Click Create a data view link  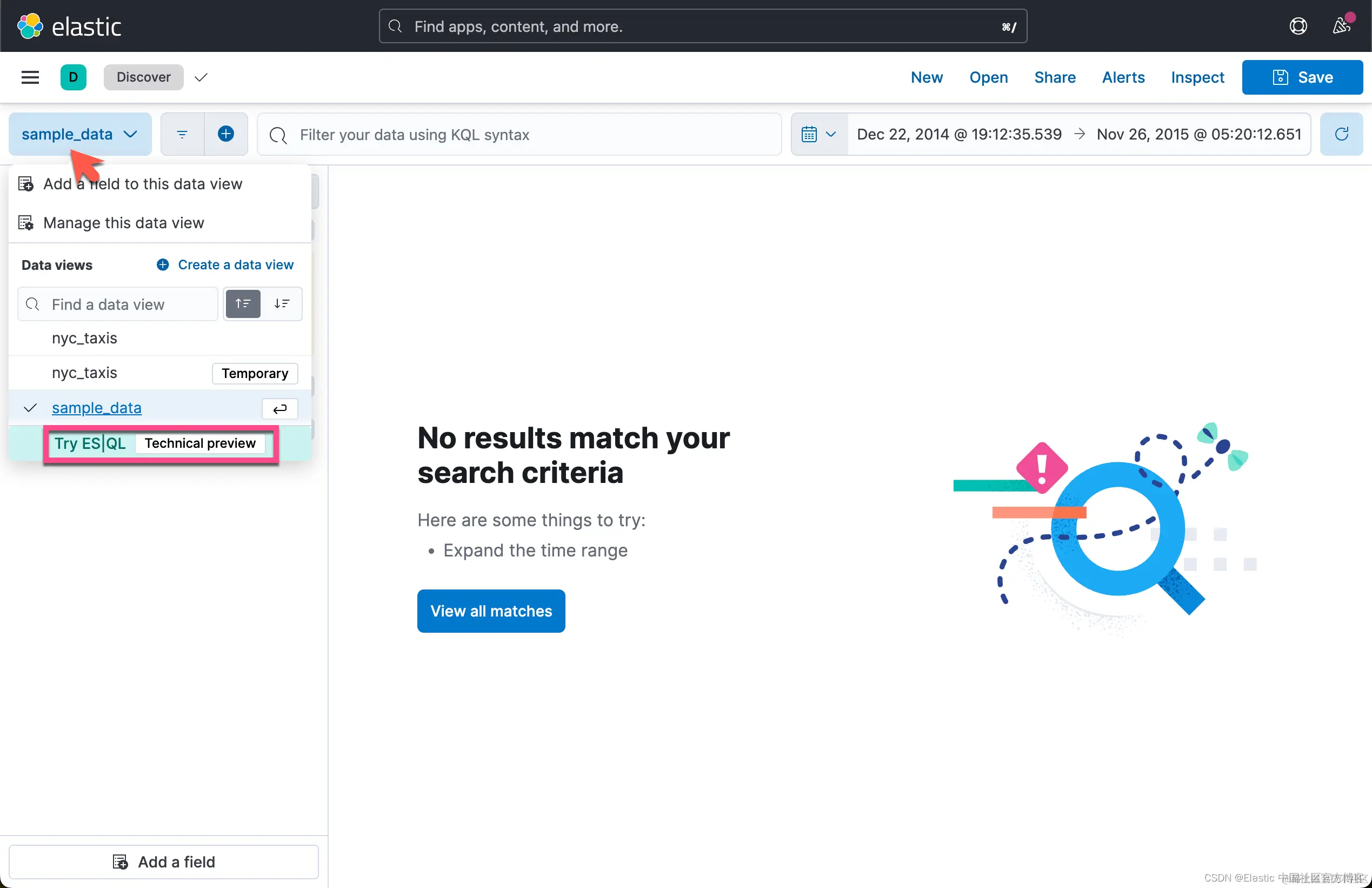(235, 264)
